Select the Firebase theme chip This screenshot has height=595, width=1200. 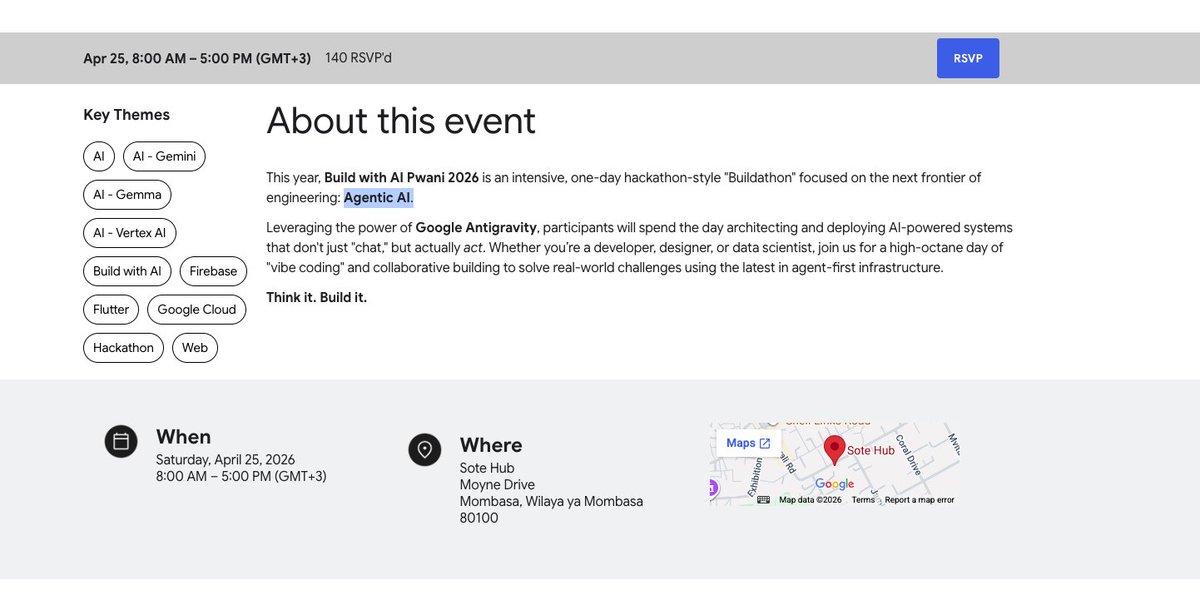coord(213,271)
